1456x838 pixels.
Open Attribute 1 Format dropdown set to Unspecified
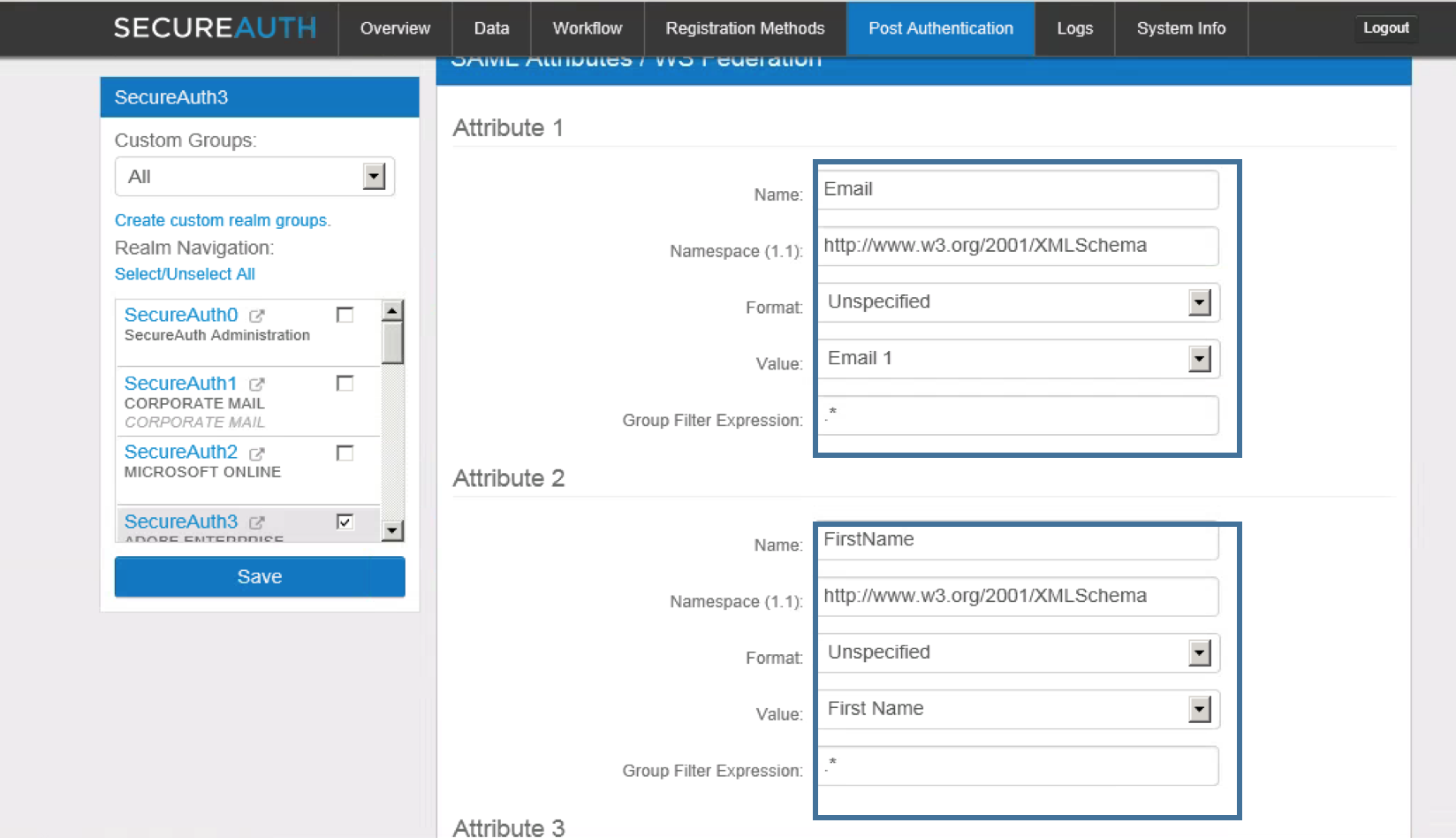[1199, 301]
